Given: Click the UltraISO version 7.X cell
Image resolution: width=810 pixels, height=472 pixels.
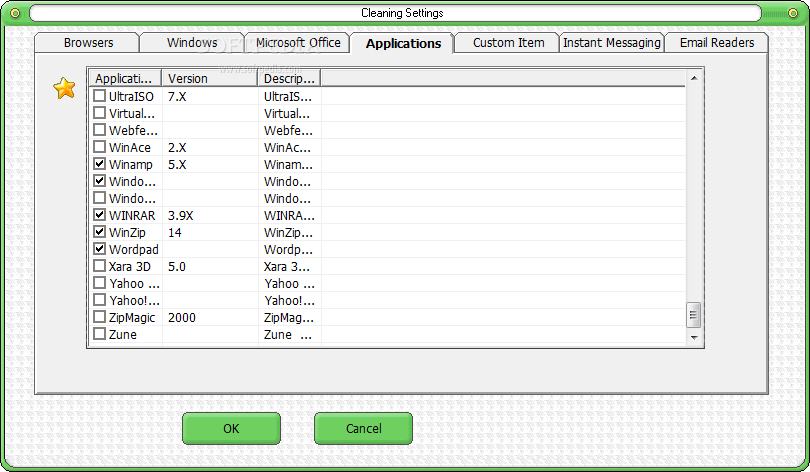Looking at the screenshot, I should pyautogui.click(x=210, y=96).
